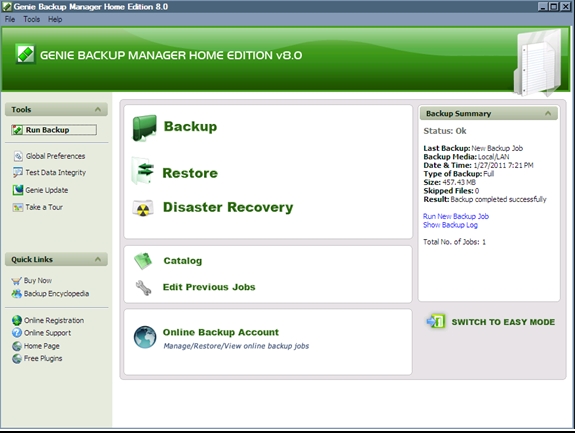Click the Online Registration globe icon

17,321
